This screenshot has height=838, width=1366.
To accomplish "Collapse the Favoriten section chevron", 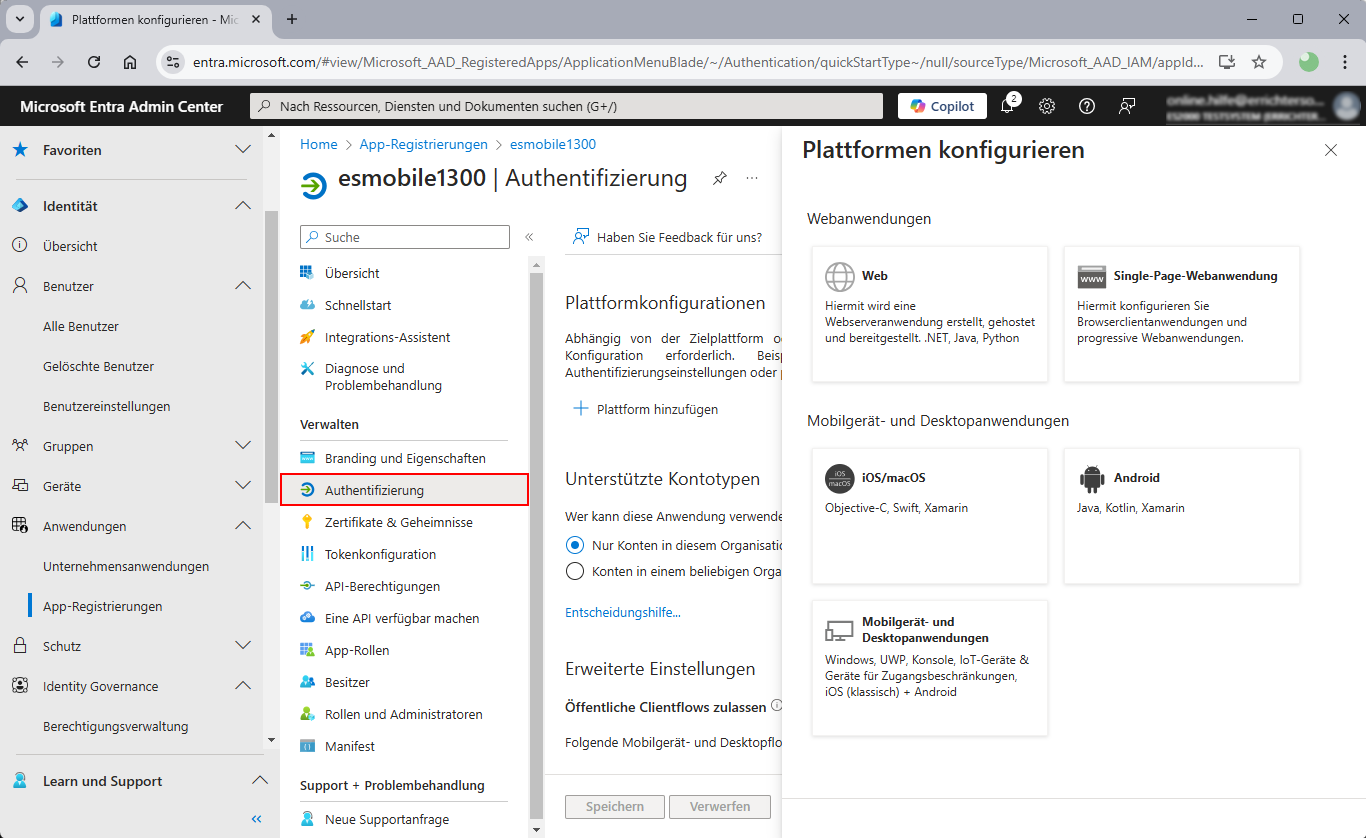I will (243, 150).
